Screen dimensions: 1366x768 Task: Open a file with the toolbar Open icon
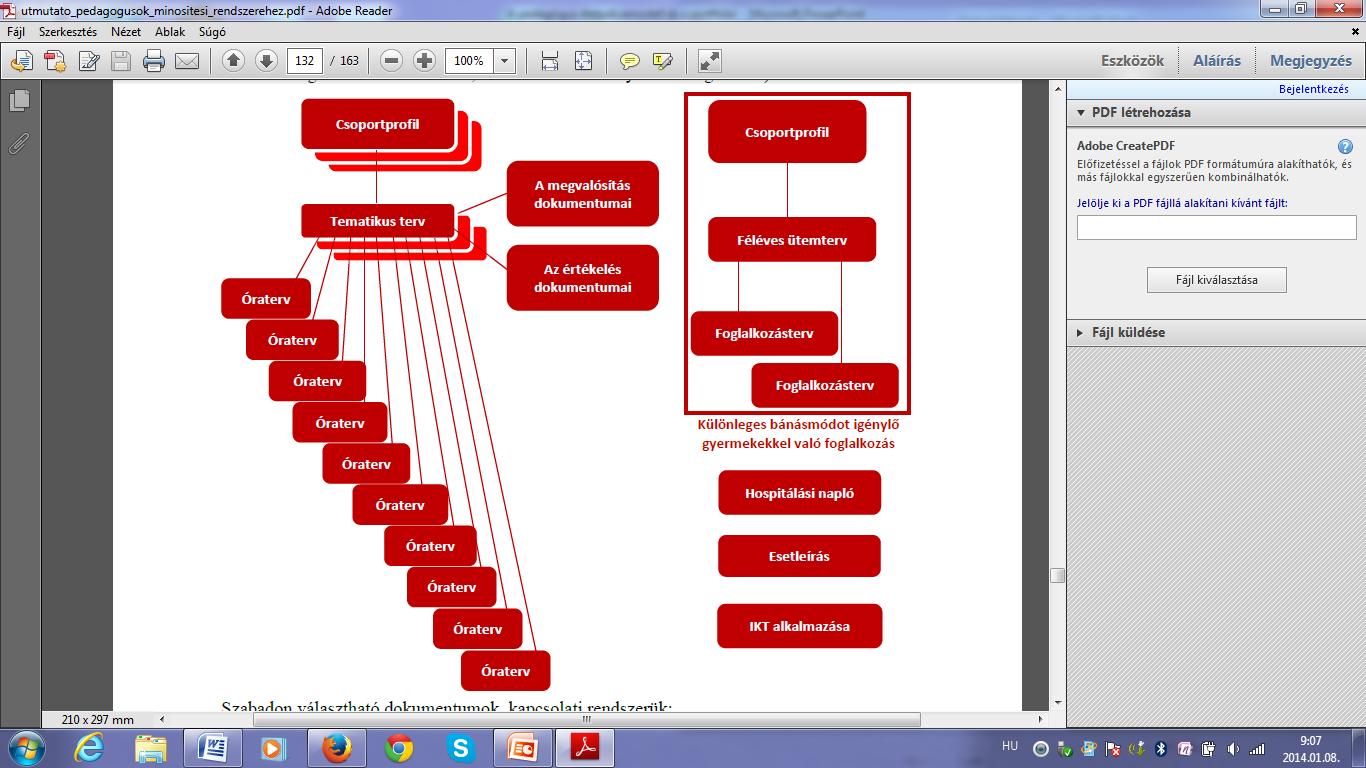click(x=21, y=61)
